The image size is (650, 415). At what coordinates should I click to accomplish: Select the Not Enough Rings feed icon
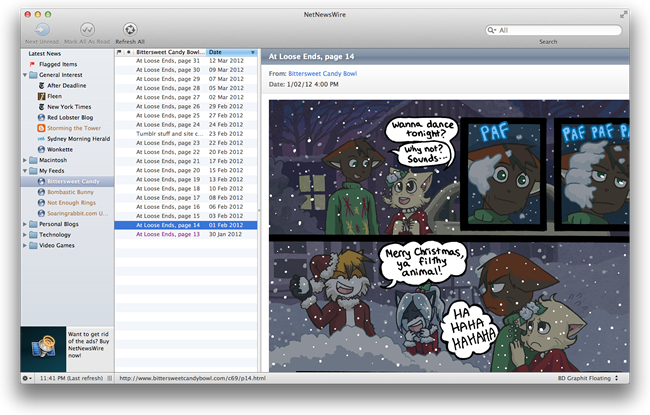[x=41, y=203]
